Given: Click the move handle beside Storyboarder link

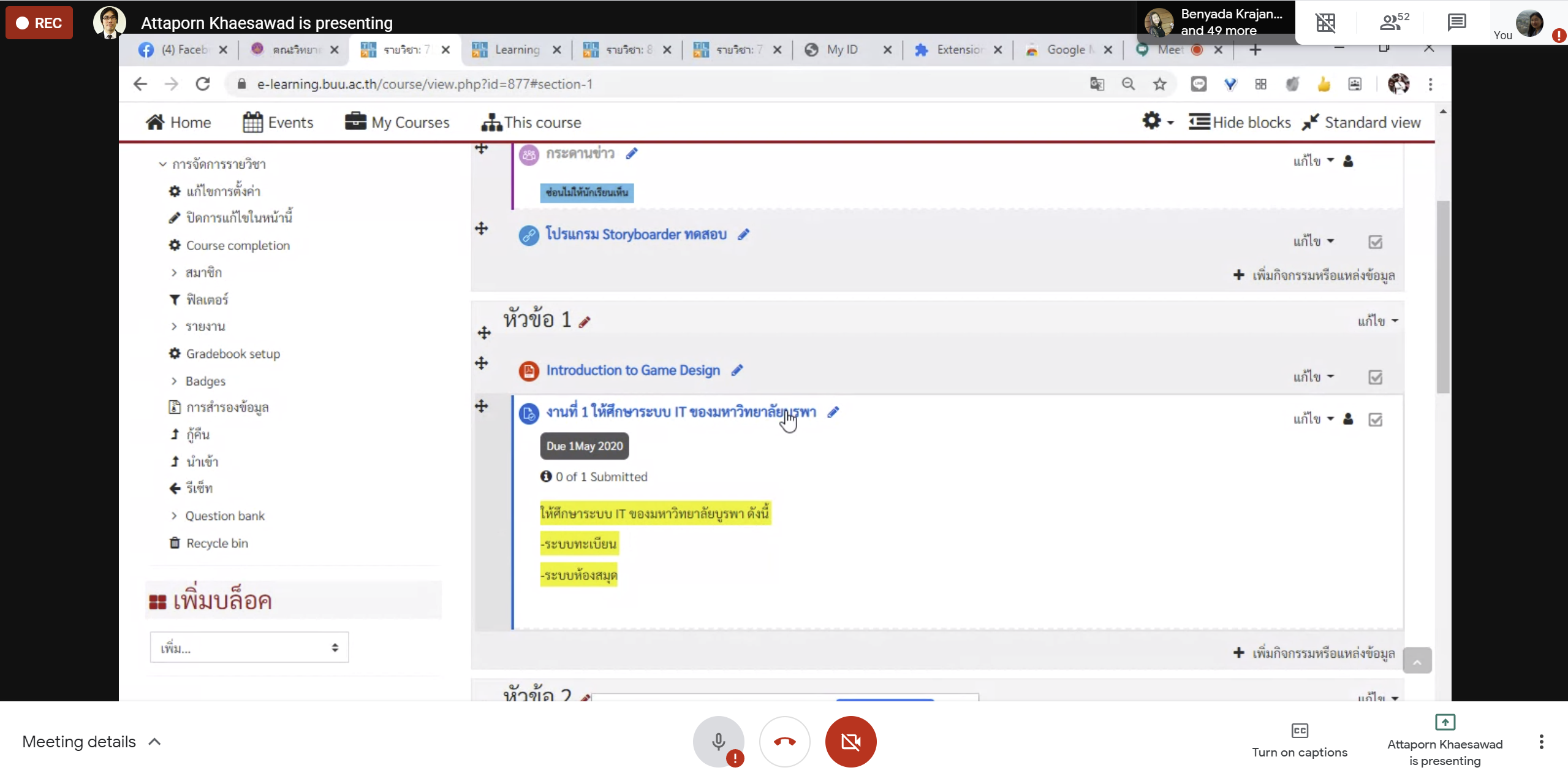Looking at the screenshot, I should [x=482, y=229].
